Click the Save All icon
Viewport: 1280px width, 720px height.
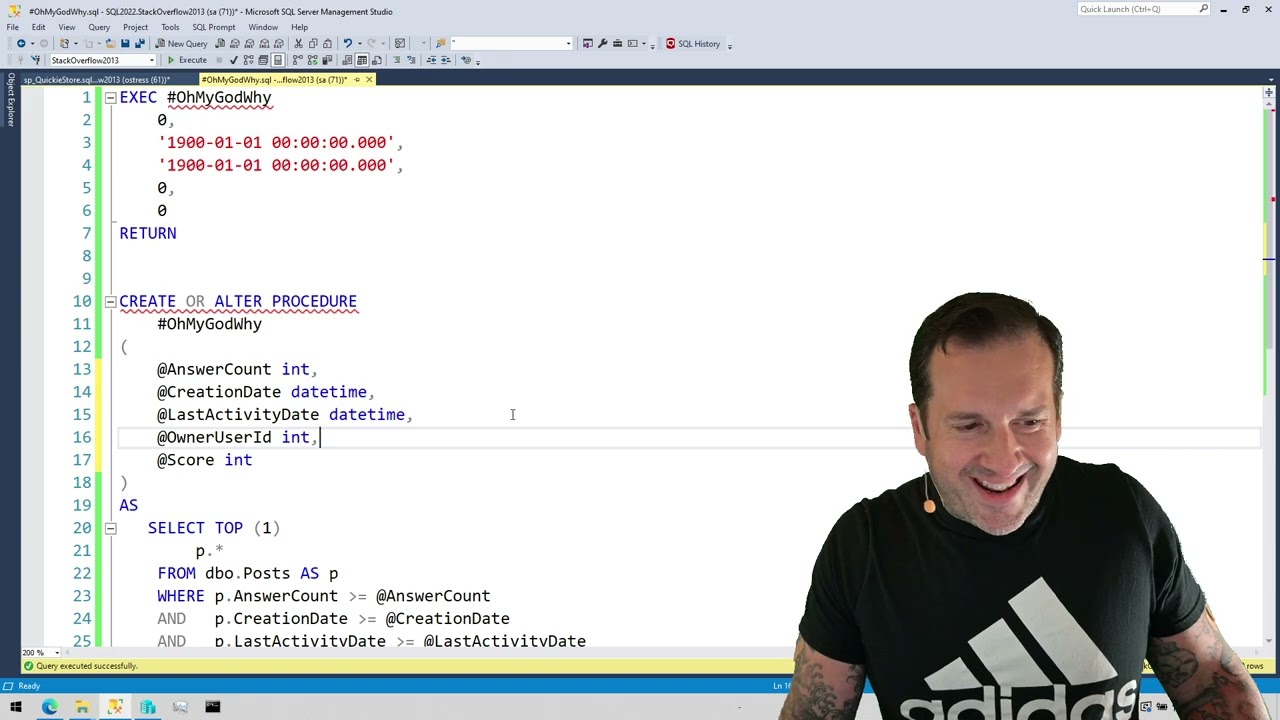click(139, 43)
